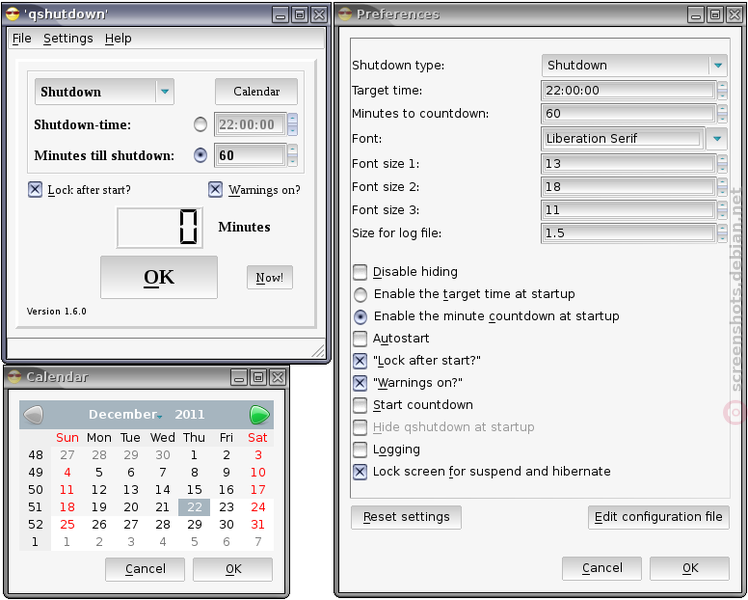Select December 25 in the Calendar

(67, 525)
